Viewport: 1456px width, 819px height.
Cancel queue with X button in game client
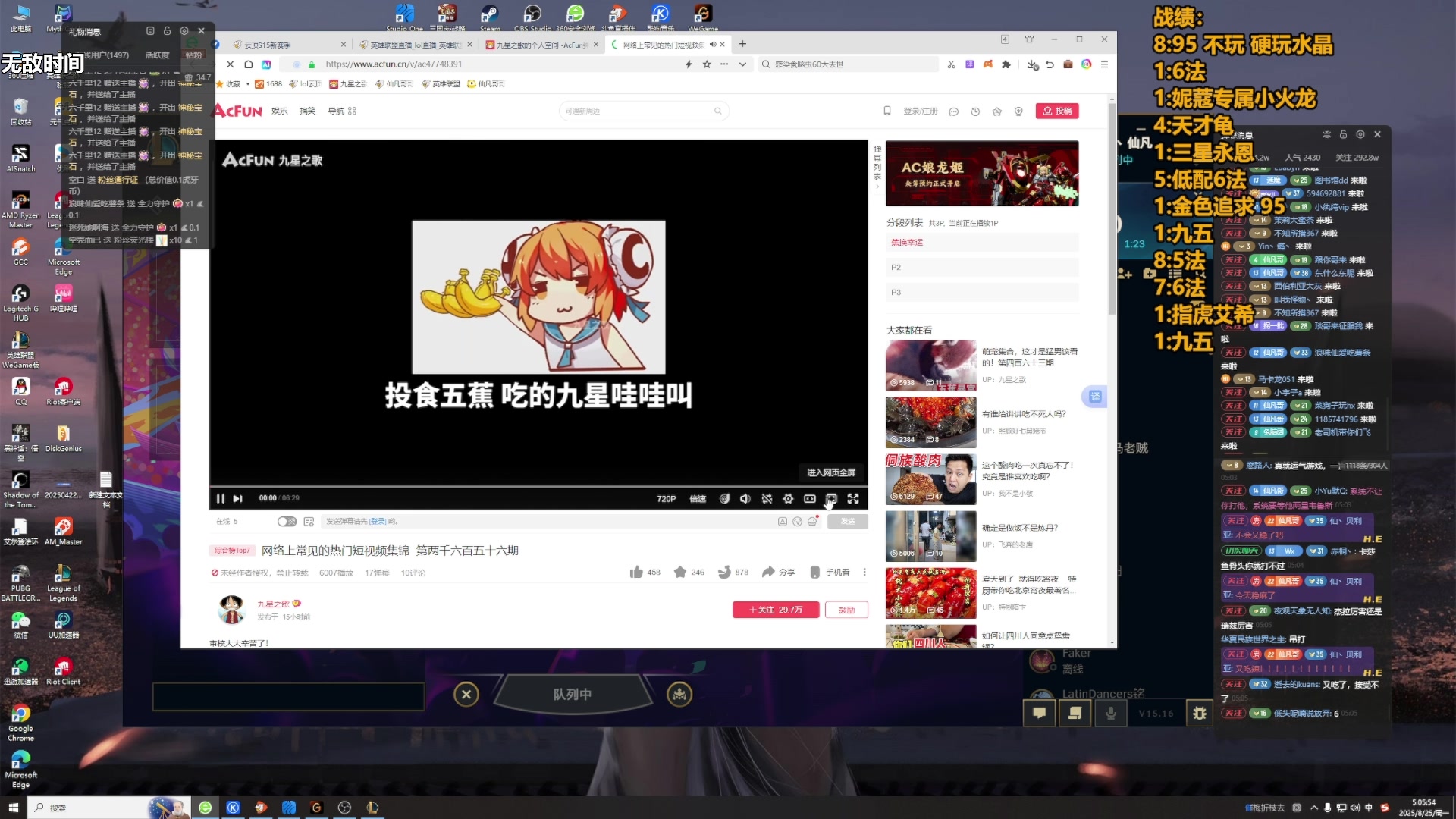click(x=466, y=694)
